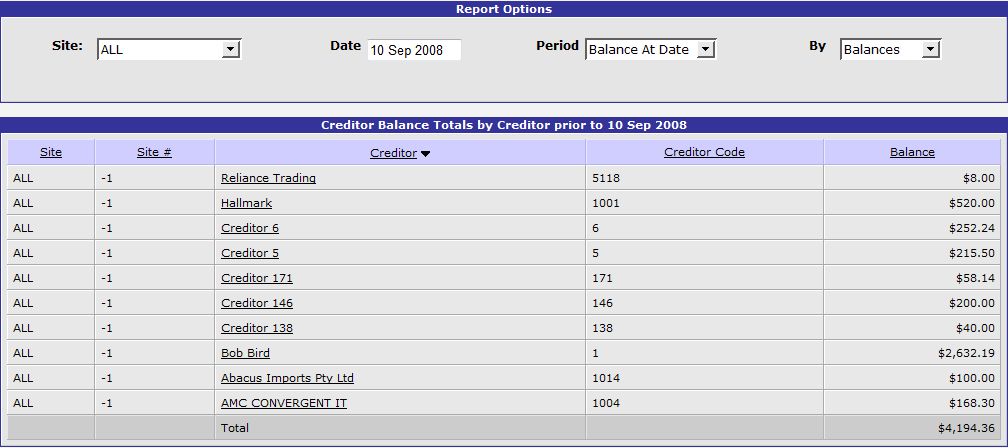Sort the report by Balance column
The image size is (1008, 448).
tap(912, 153)
